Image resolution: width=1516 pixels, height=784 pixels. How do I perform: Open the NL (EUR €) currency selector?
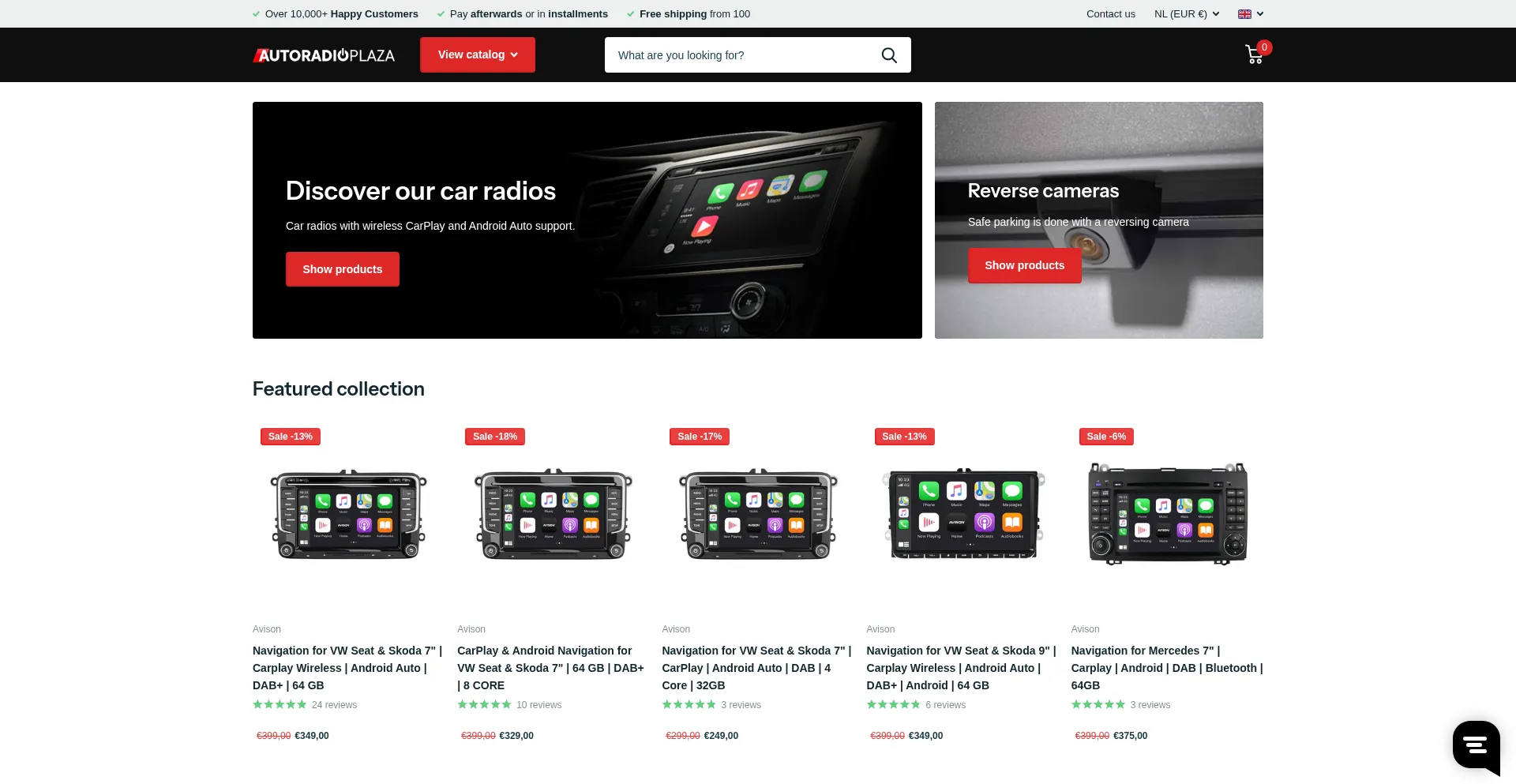(x=1187, y=14)
